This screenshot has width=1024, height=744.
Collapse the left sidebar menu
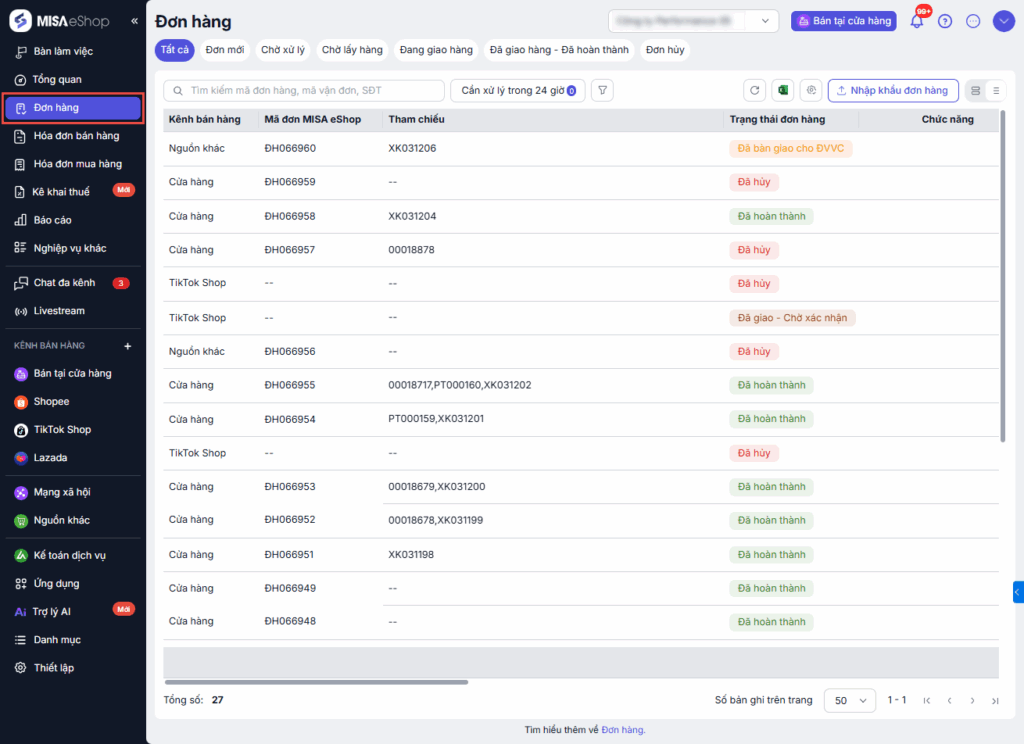click(134, 21)
